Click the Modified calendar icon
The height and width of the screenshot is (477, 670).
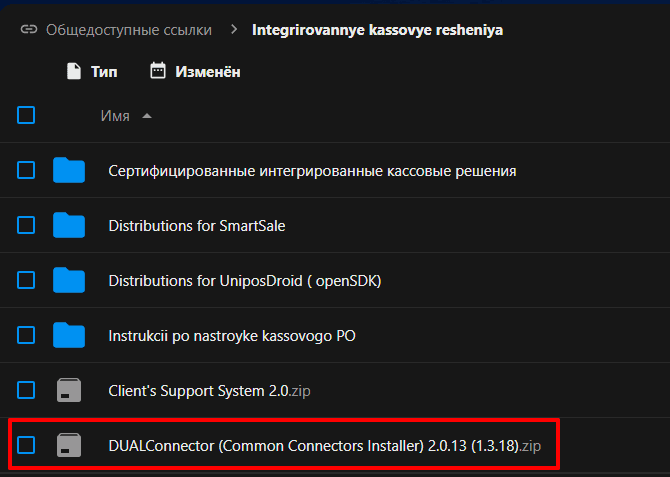(157, 71)
